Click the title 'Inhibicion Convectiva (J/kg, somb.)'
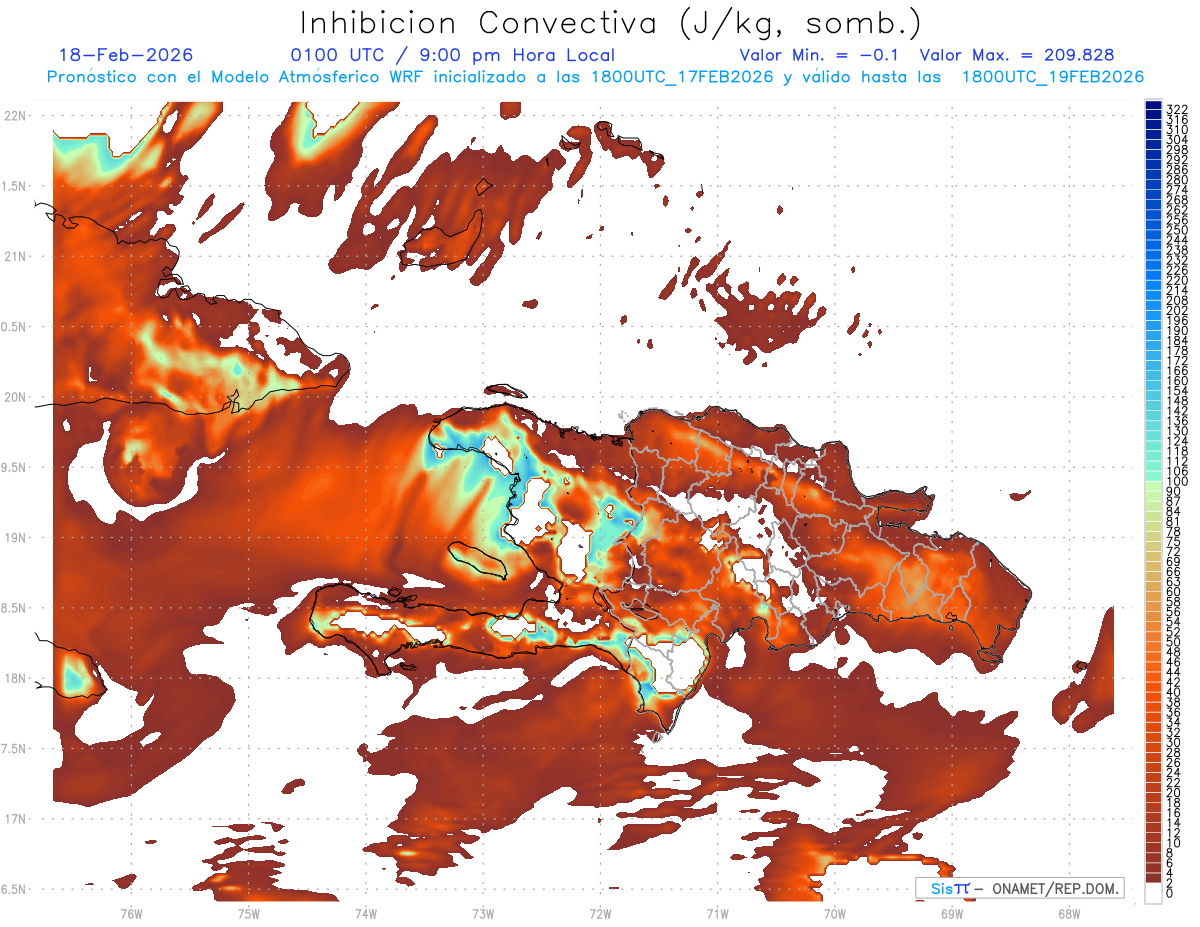 click(x=611, y=23)
